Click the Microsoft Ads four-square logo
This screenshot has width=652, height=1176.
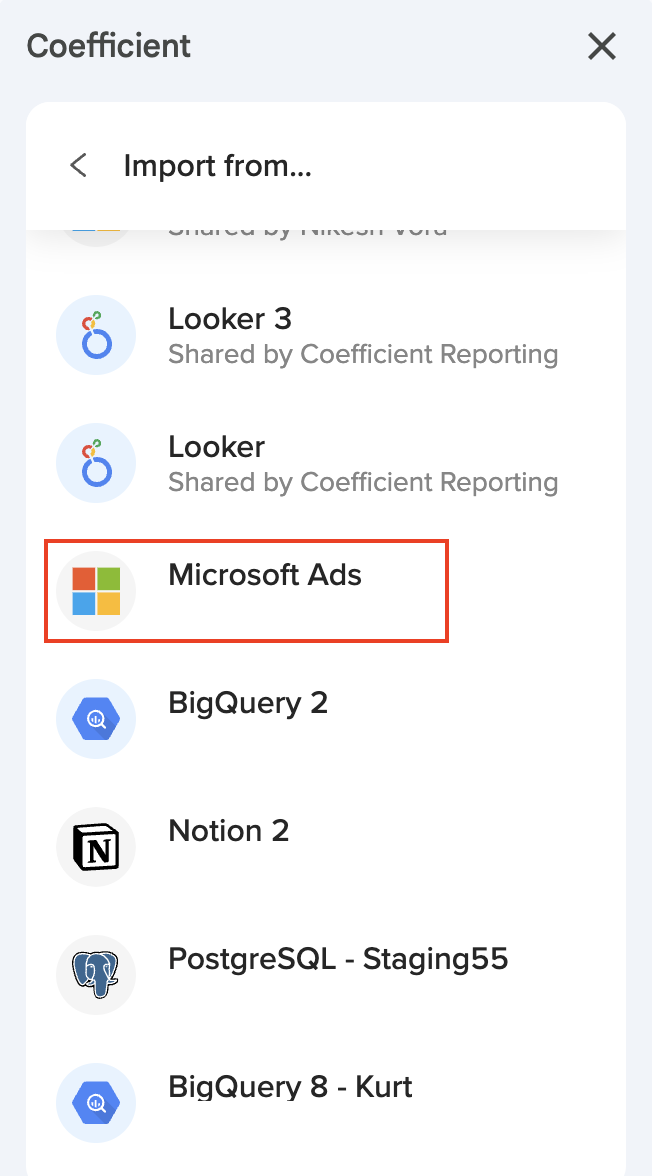[96, 591]
